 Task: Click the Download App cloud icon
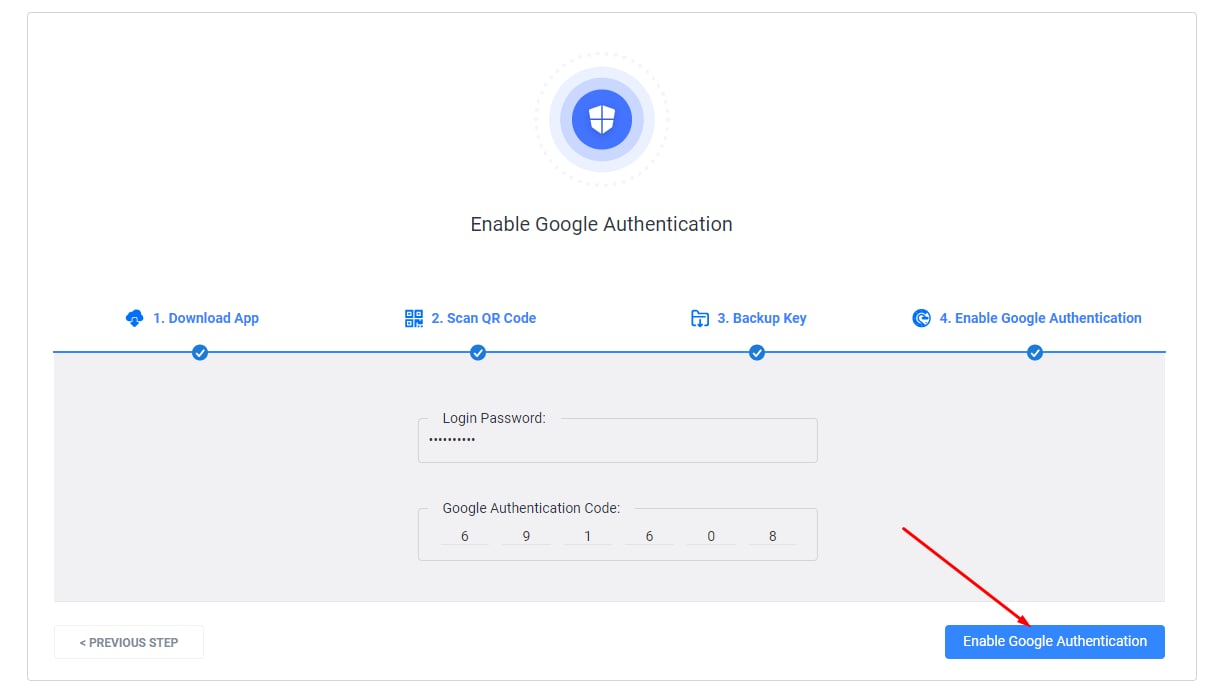point(134,318)
